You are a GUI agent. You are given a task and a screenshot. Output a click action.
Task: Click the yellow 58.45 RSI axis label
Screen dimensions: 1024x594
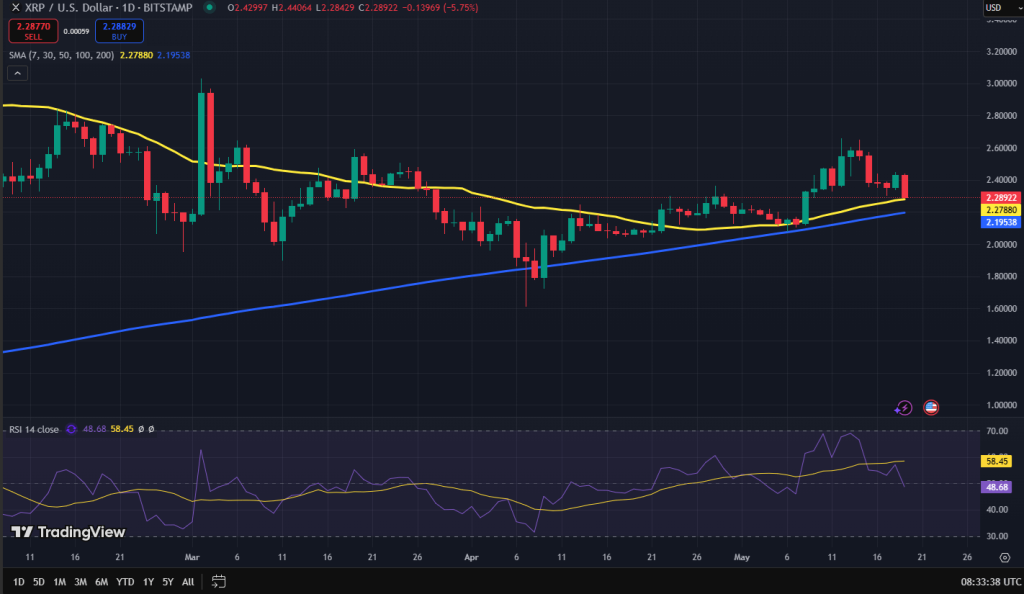point(997,461)
